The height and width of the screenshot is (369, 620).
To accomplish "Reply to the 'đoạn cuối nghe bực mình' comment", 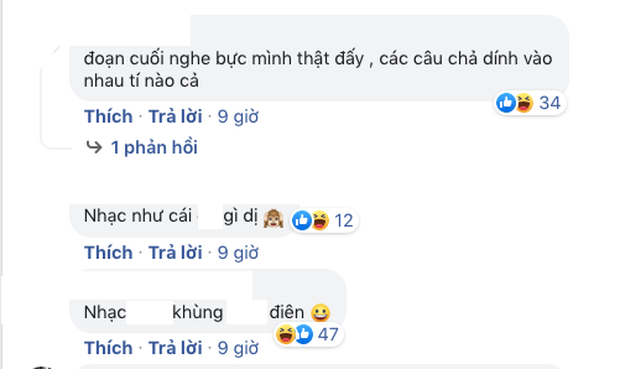I will 175,117.
